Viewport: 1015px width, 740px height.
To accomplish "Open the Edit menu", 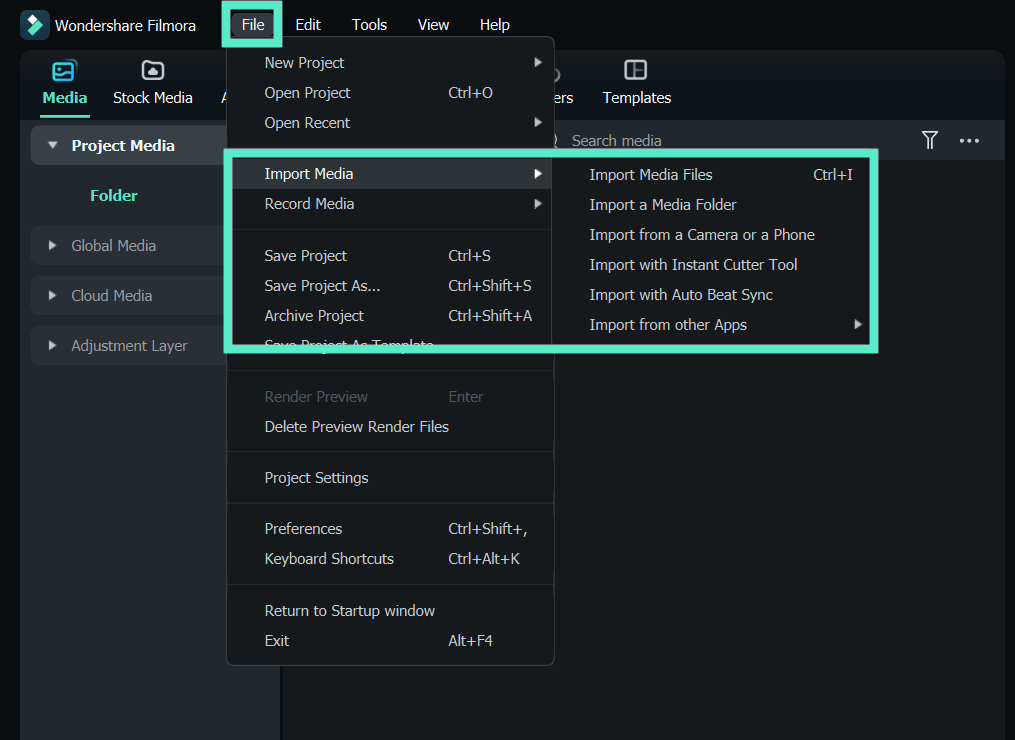I will [x=308, y=24].
